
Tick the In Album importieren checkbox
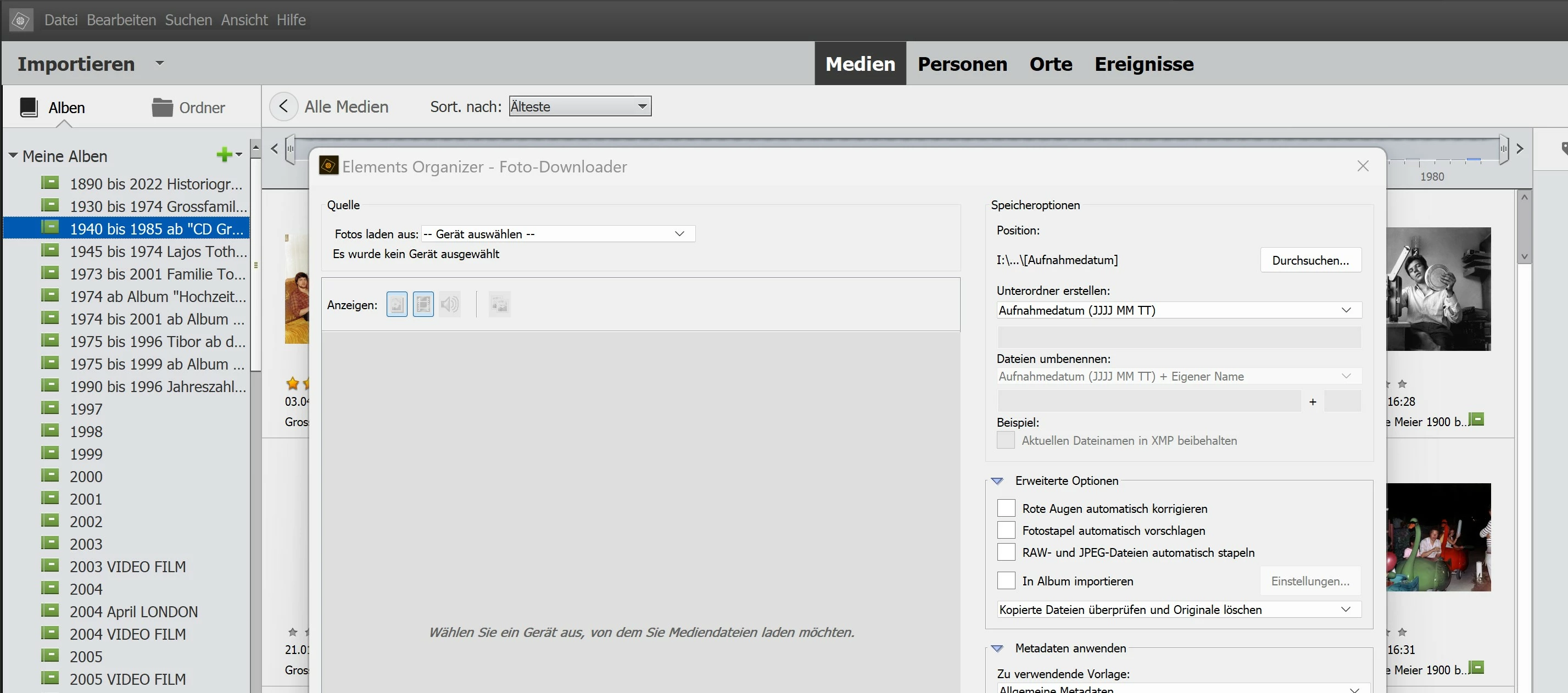(1006, 580)
